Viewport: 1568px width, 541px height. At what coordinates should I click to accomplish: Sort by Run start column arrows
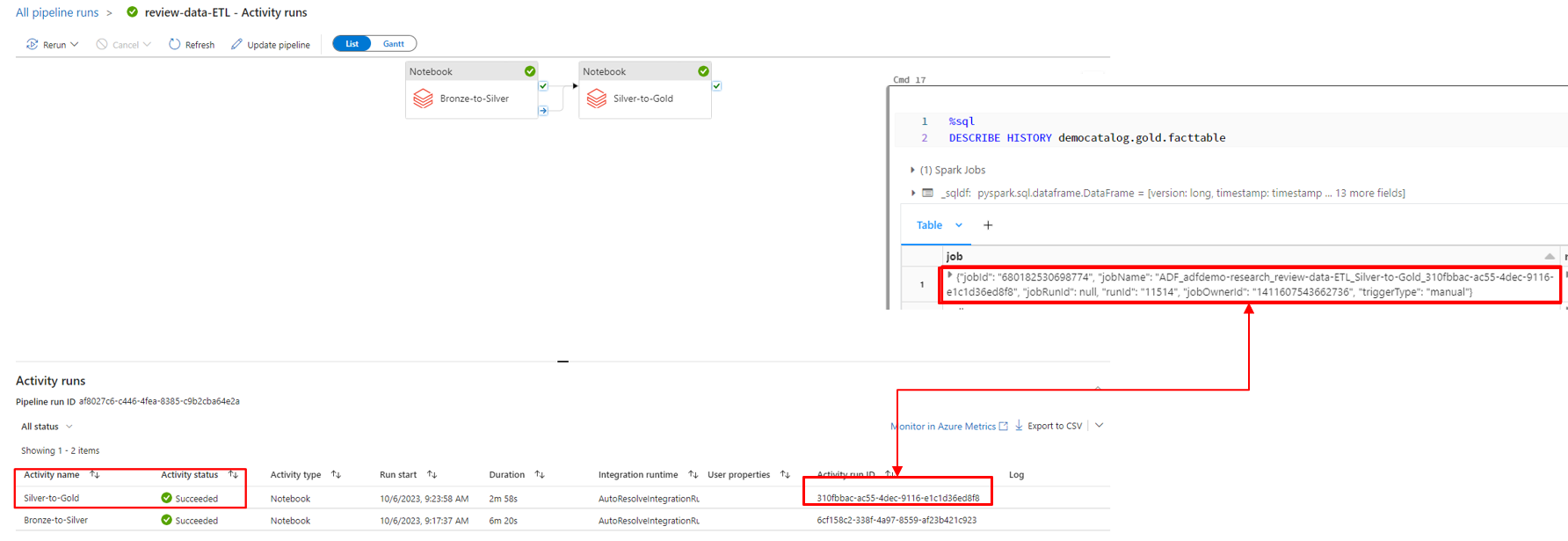click(x=432, y=474)
